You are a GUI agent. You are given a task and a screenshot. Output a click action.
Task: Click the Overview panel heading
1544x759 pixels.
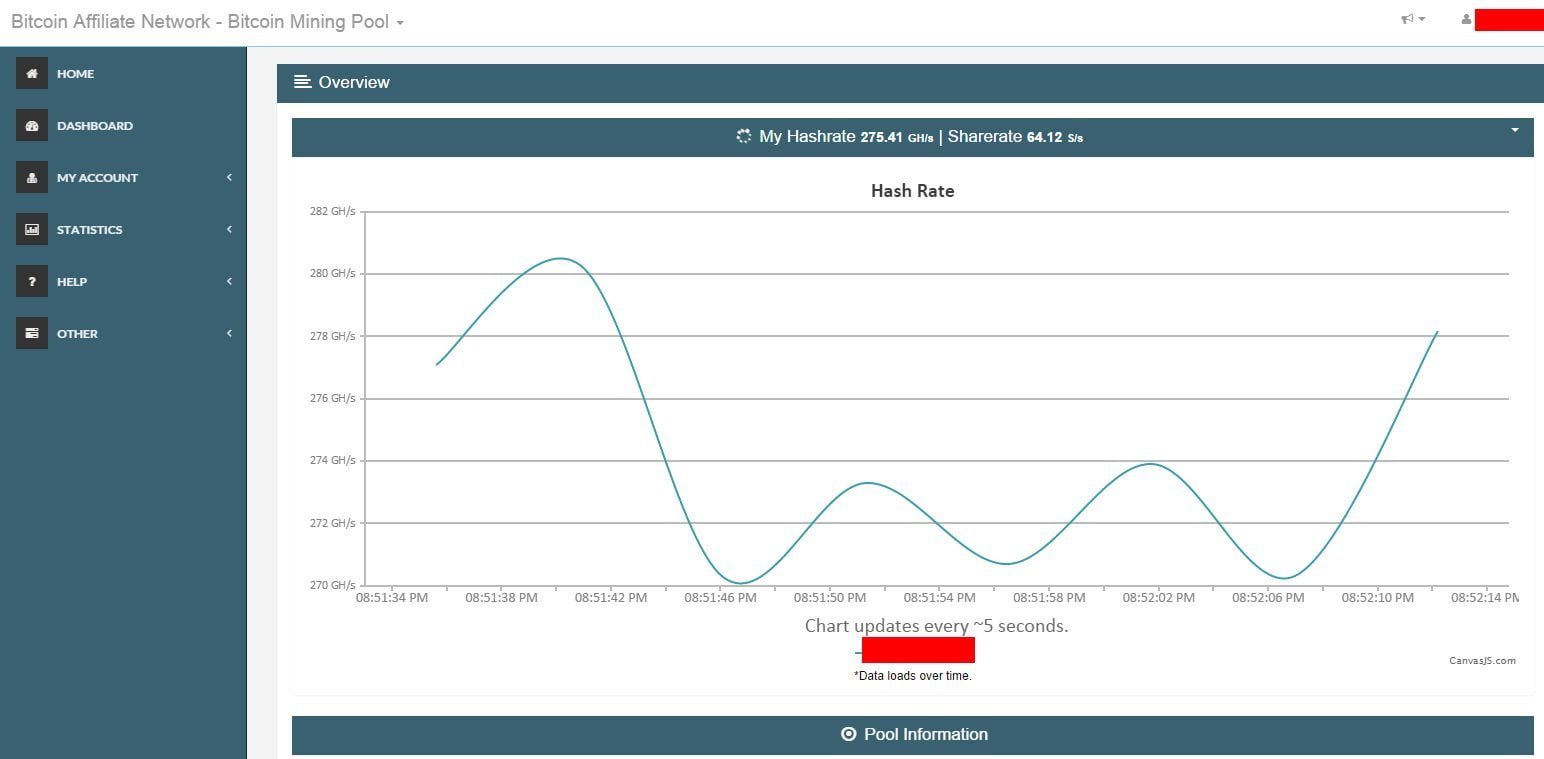coord(354,82)
